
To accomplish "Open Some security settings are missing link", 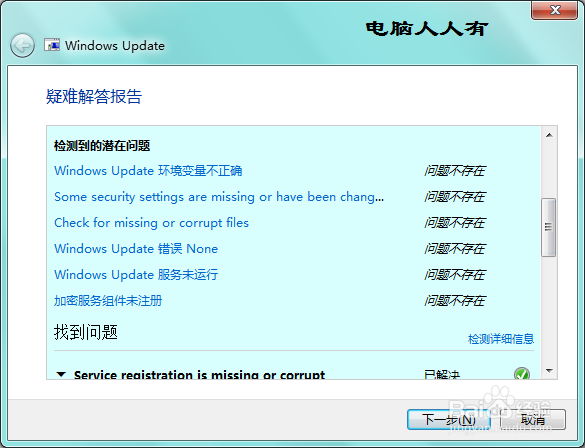I will tap(219, 197).
